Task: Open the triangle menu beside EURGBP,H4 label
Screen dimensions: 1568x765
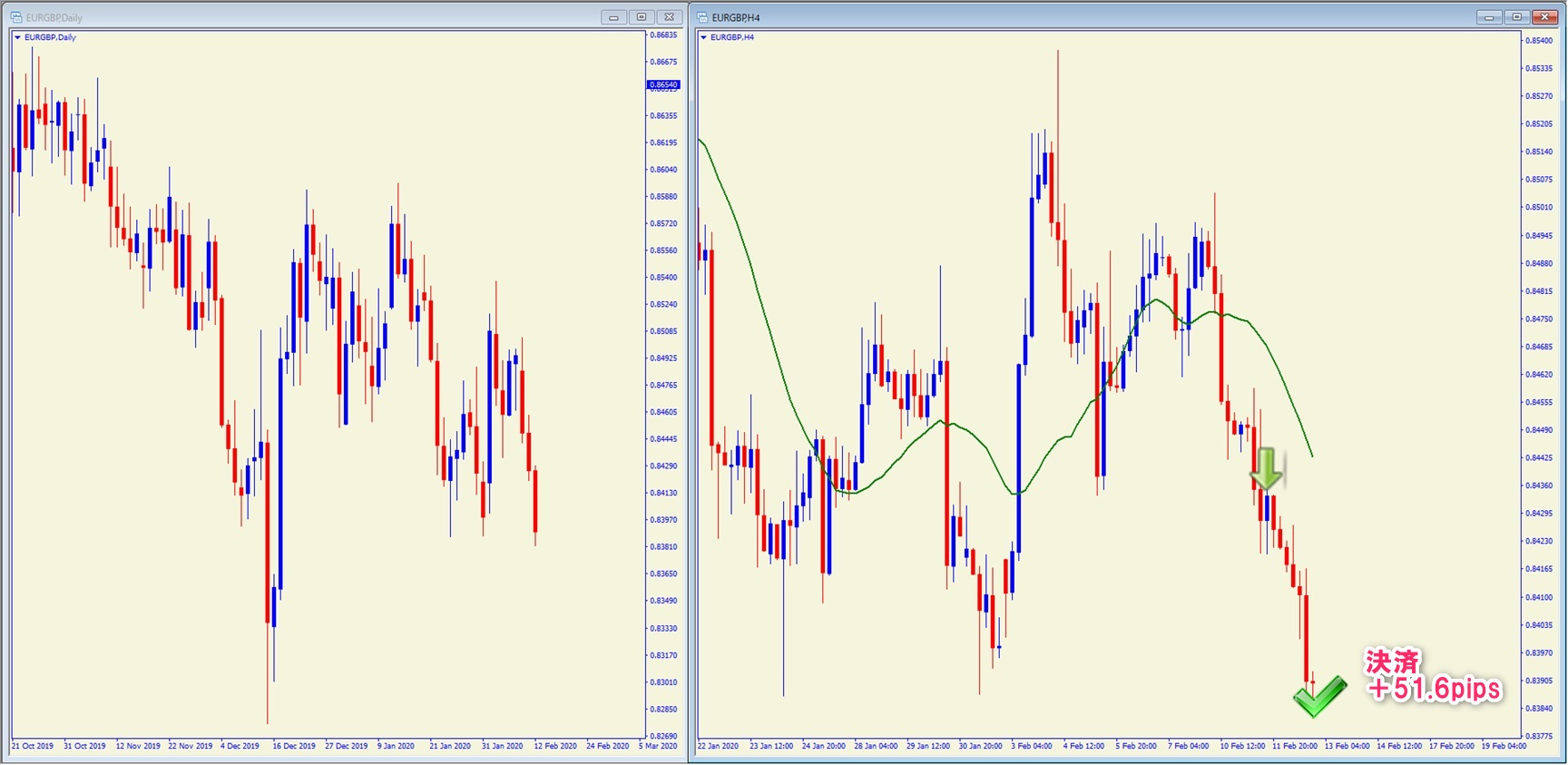Action: [703, 37]
